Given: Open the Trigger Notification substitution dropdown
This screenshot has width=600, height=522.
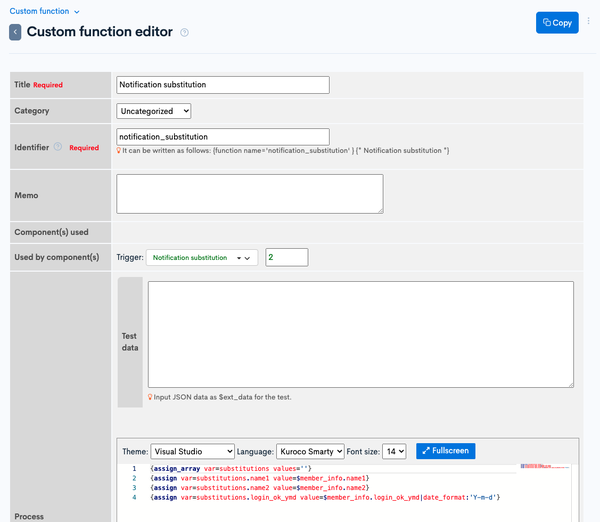Looking at the screenshot, I should coord(202,258).
